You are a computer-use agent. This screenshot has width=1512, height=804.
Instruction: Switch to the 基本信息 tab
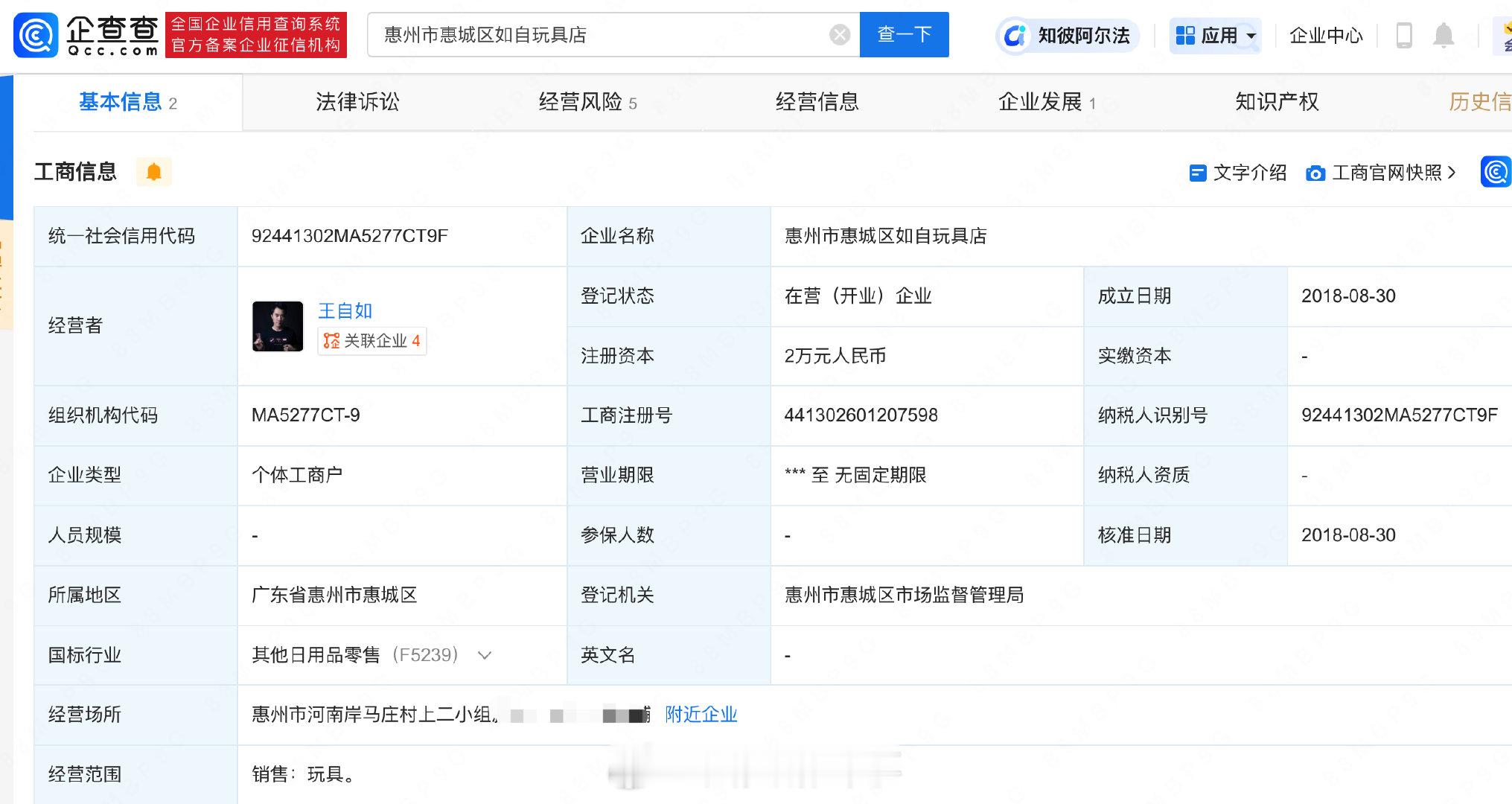[128, 102]
